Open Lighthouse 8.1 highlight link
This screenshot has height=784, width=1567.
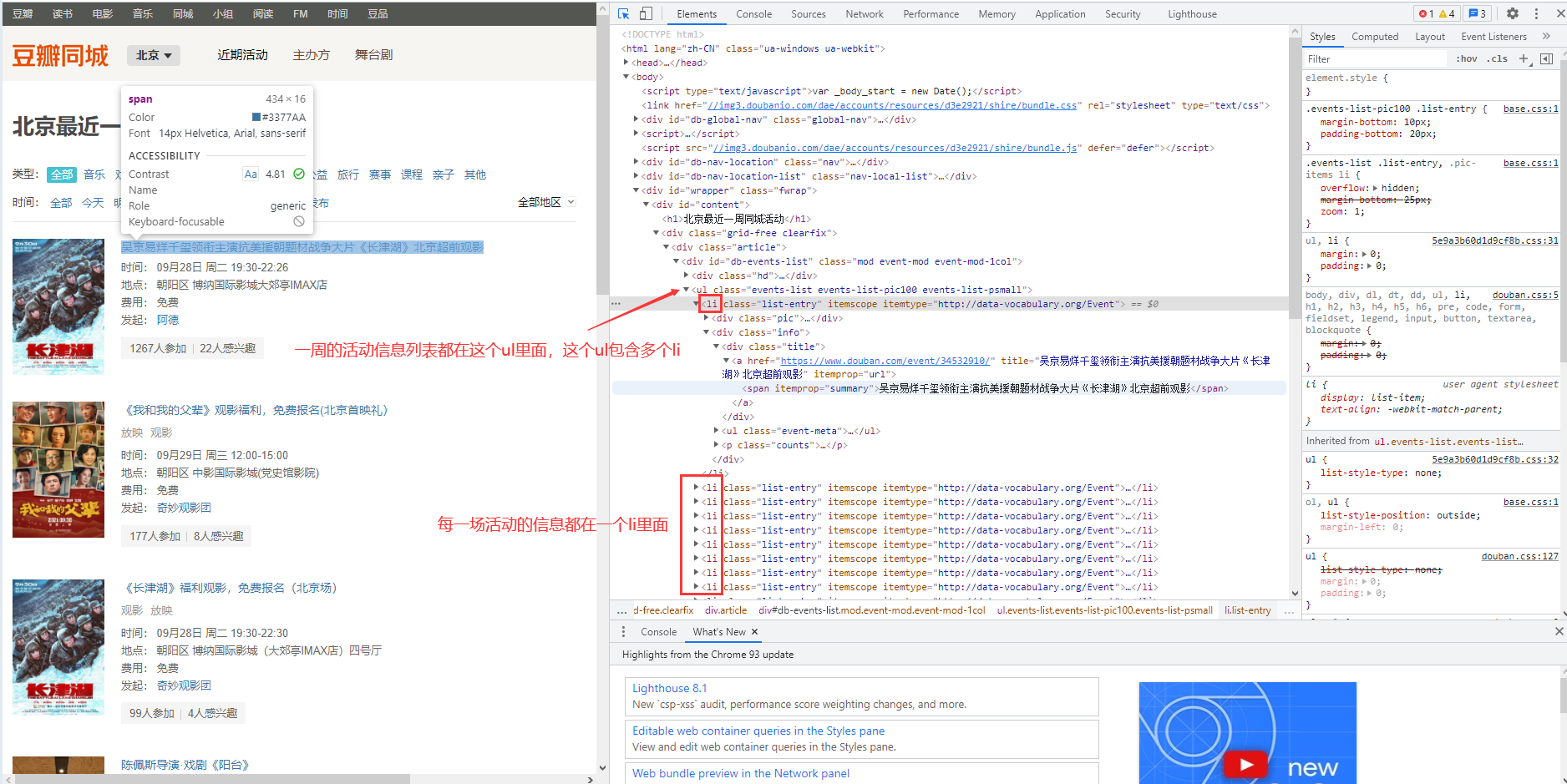click(x=669, y=688)
